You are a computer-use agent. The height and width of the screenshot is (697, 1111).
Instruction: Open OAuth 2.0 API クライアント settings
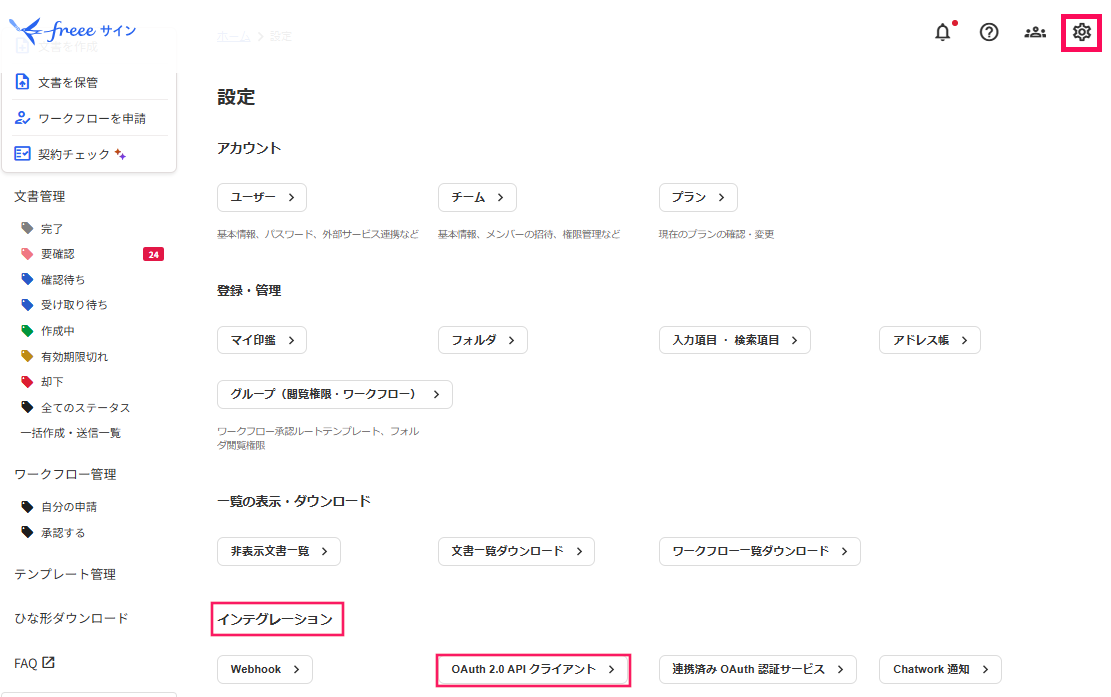click(534, 669)
